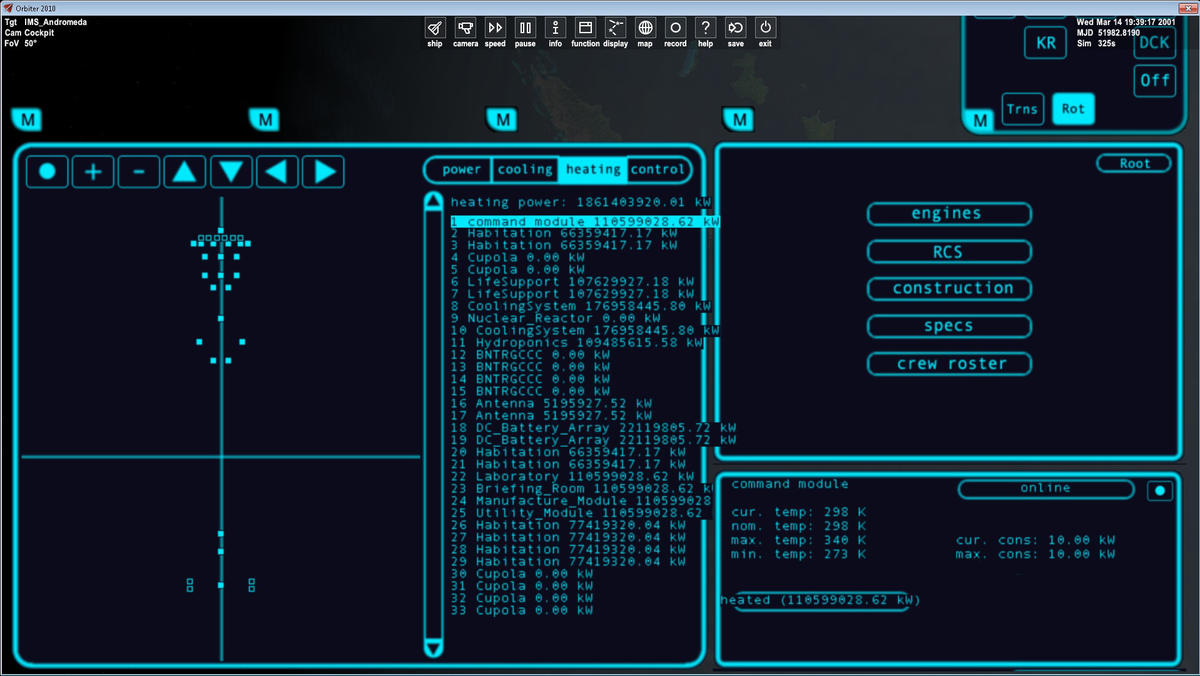Viewport: 1200px width, 676px height.
Task: Switch to Trns translation mode
Action: tap(1022, 109)
